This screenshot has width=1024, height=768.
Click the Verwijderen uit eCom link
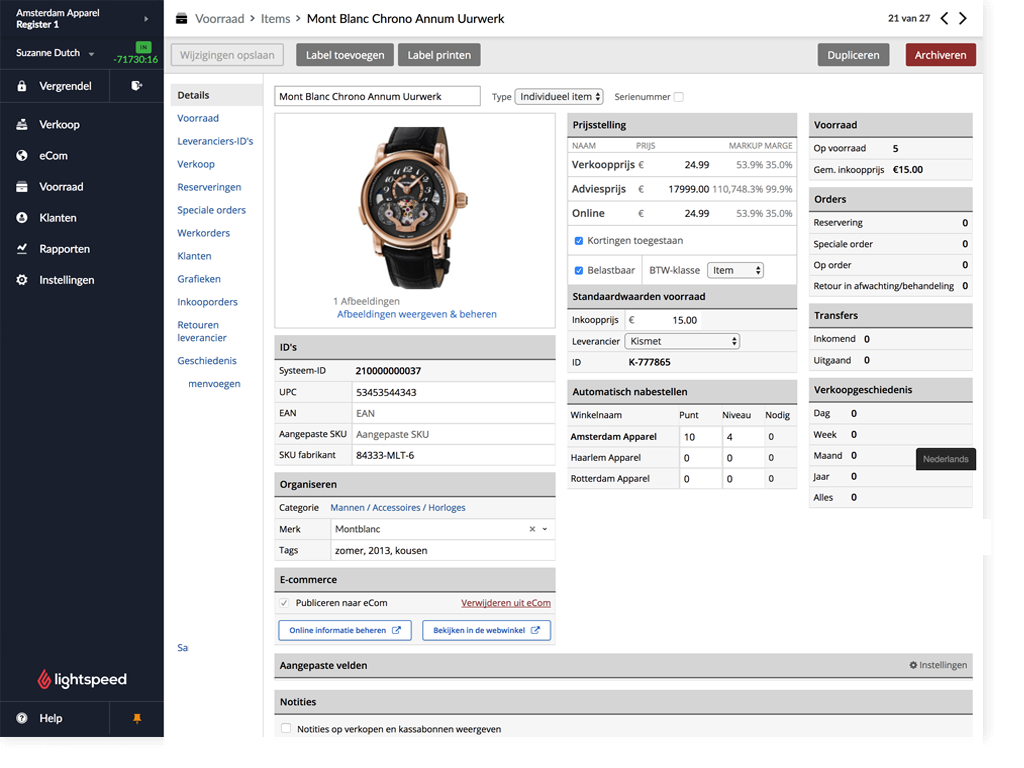click(x=505, y=603)
